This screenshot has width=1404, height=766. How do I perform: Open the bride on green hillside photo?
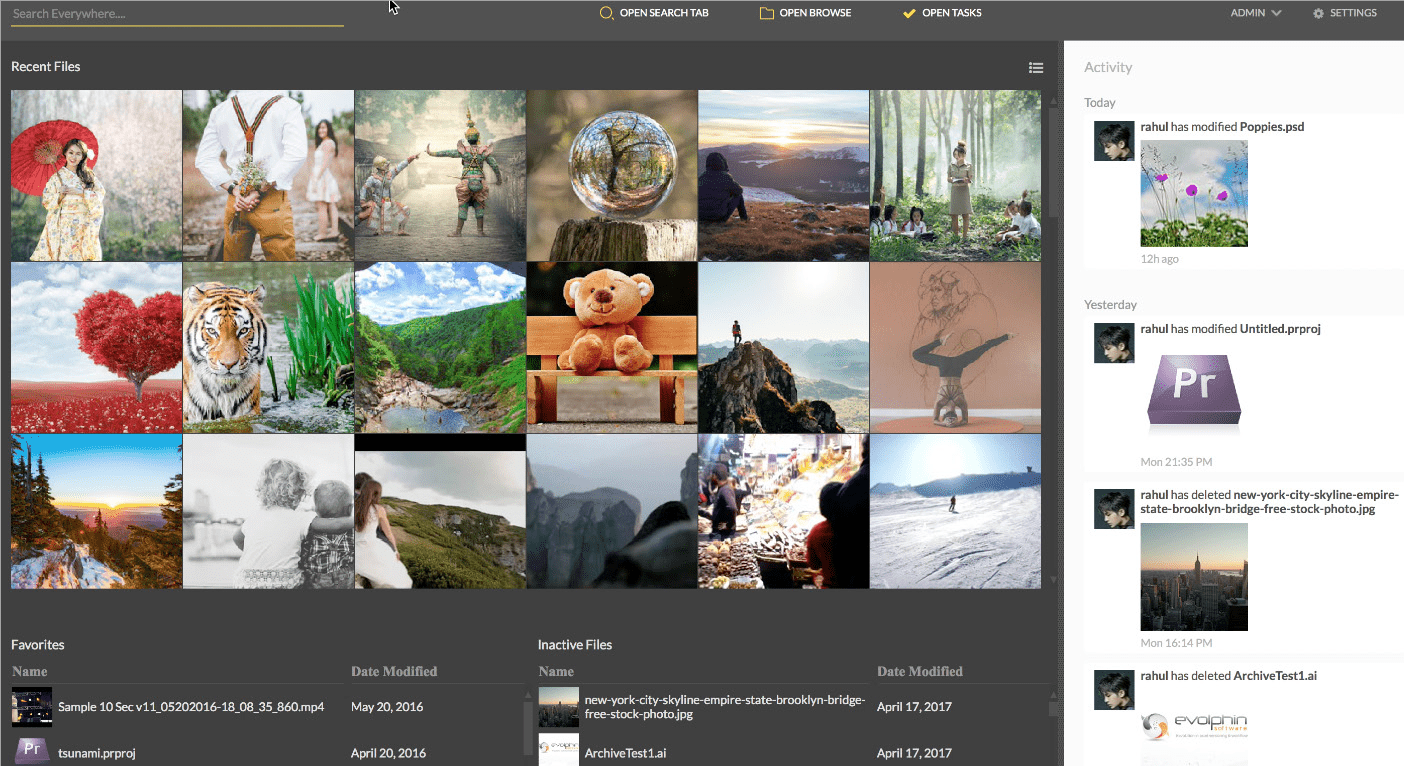click(x=440, y=511)
